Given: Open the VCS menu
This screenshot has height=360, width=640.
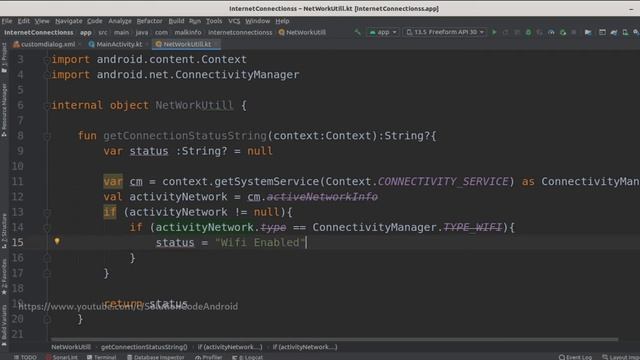Looking at the screenshot, I should click(x=234, y=21).
